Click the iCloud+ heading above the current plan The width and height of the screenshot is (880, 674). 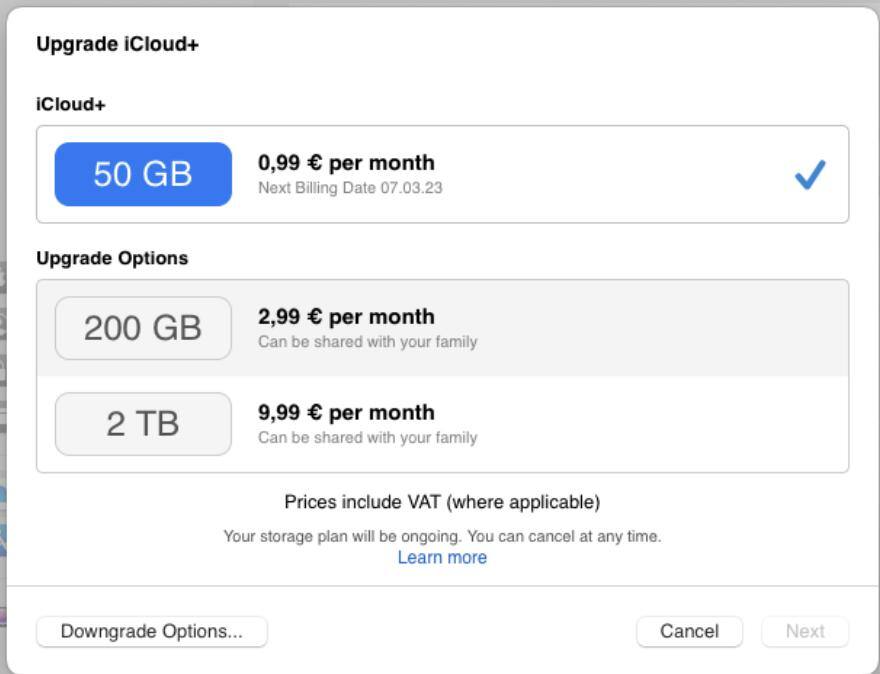pos(71,104)
